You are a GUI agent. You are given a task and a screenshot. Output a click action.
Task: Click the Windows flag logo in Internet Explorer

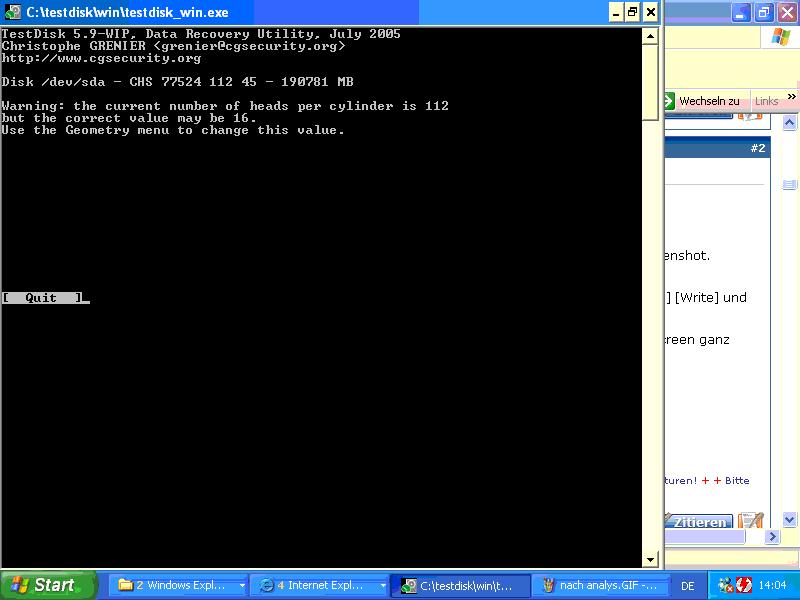point(780,37)
